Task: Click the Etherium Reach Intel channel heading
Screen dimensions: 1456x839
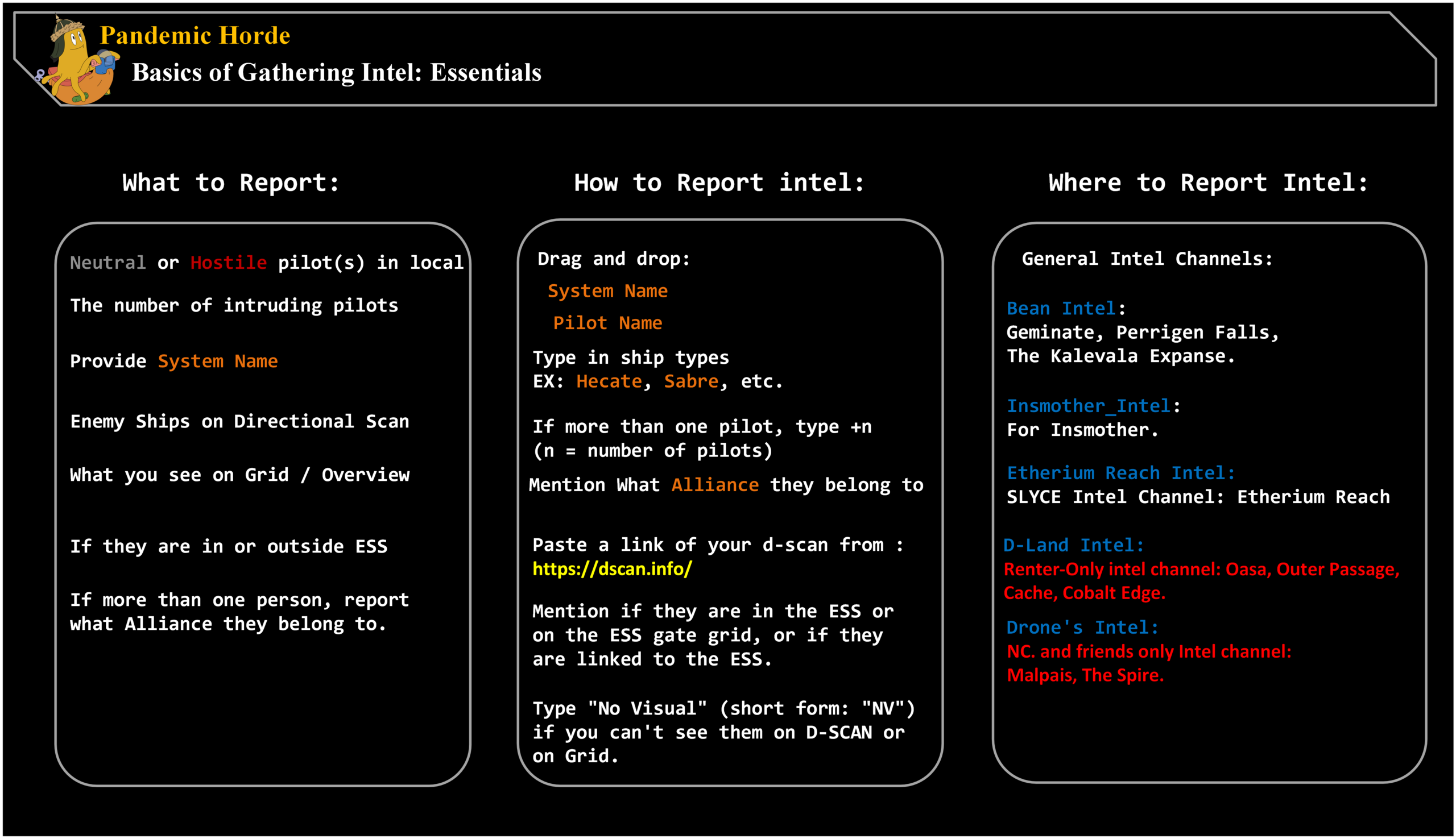Action: coord(1120,473)
